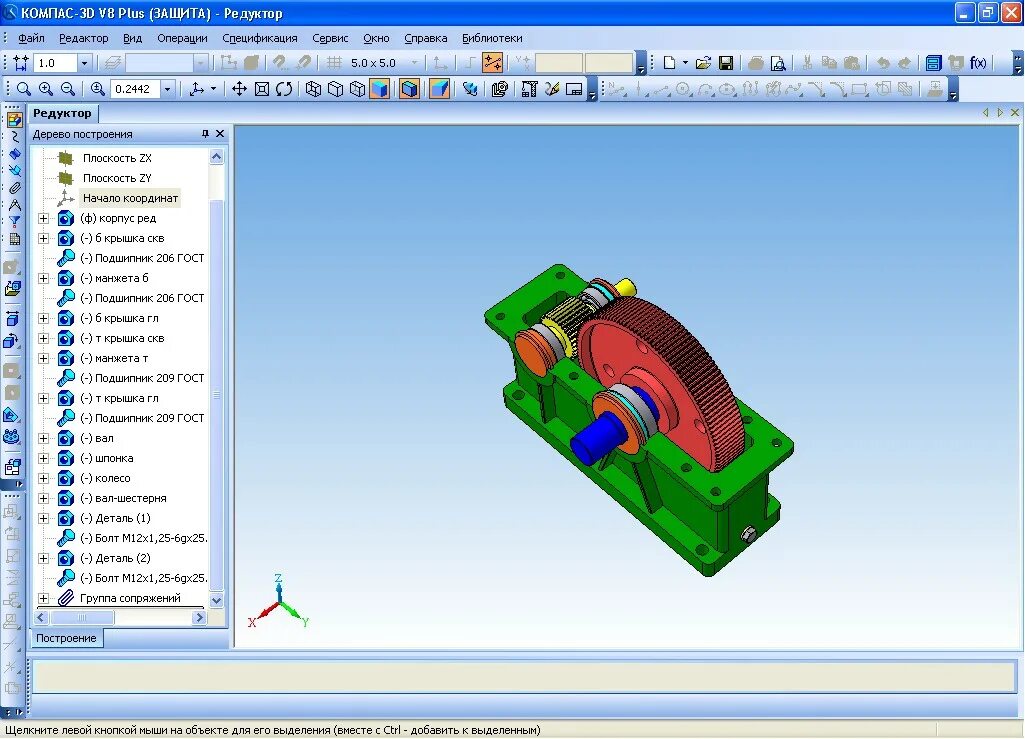Image resolution: width=1025 pixels, height=739 pixels.
Task: Open print preview icon
Action: click(778, 63)
